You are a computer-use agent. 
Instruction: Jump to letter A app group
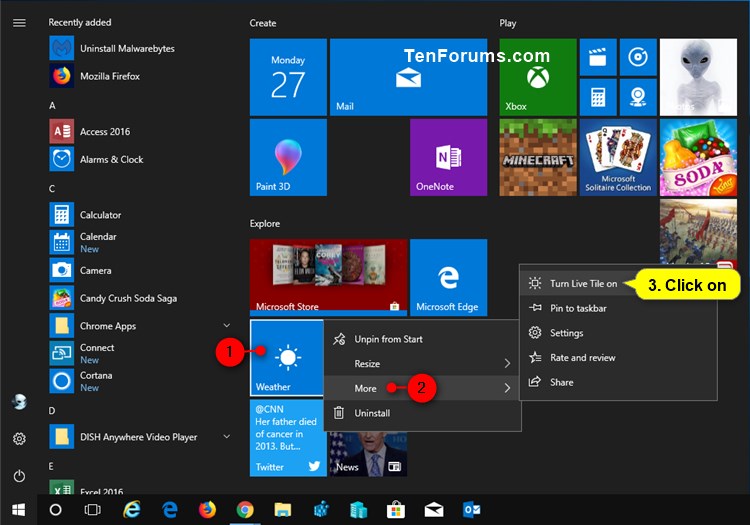click(52, 106)
